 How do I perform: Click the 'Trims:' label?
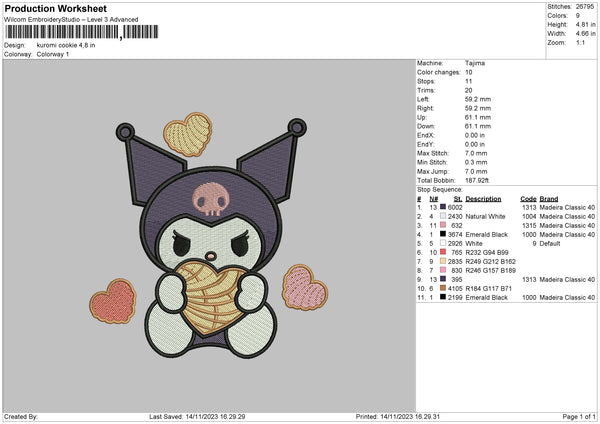[x=426, y=90]
